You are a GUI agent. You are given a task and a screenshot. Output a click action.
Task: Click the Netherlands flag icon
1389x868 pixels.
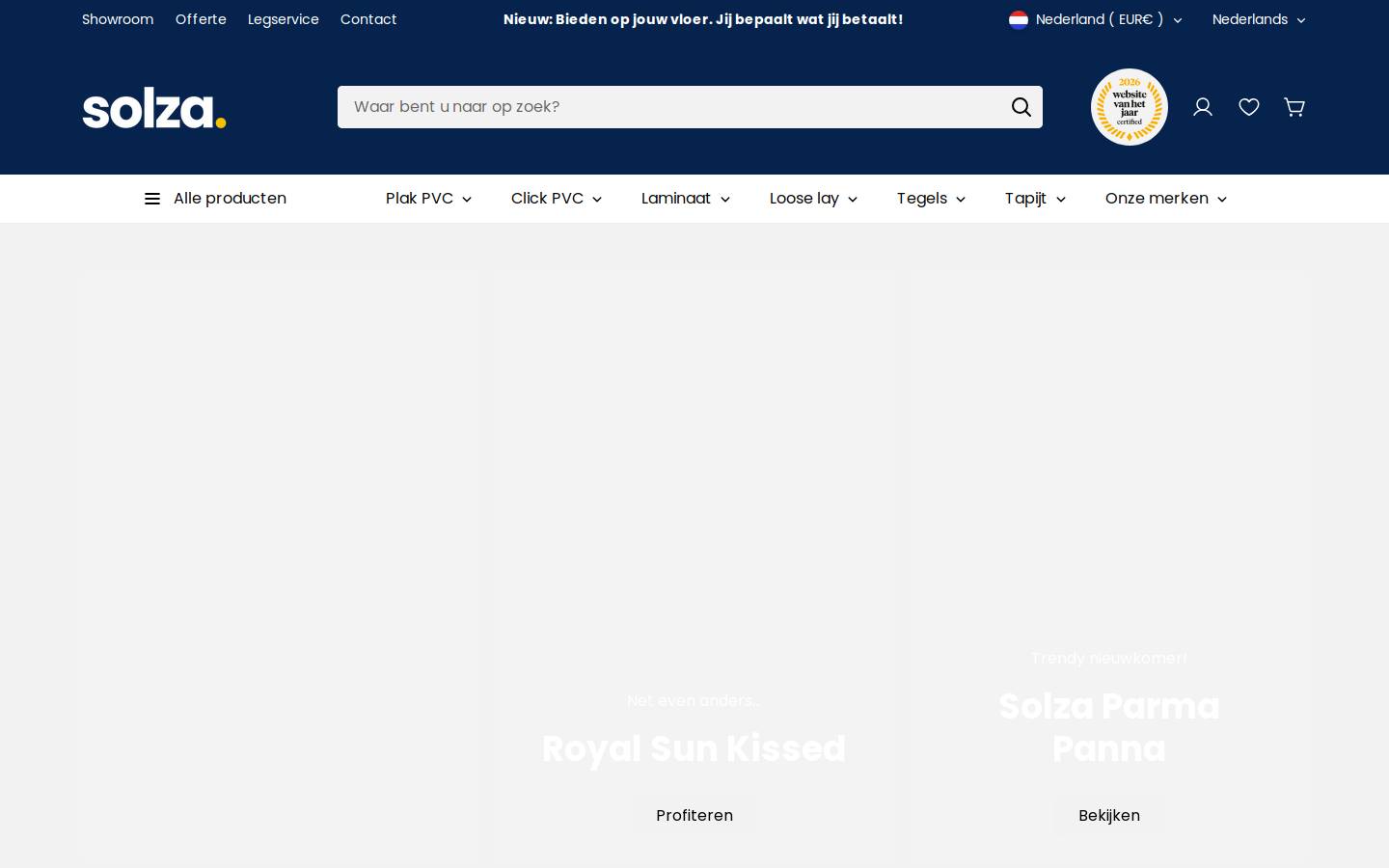(x=1019, y=19)
